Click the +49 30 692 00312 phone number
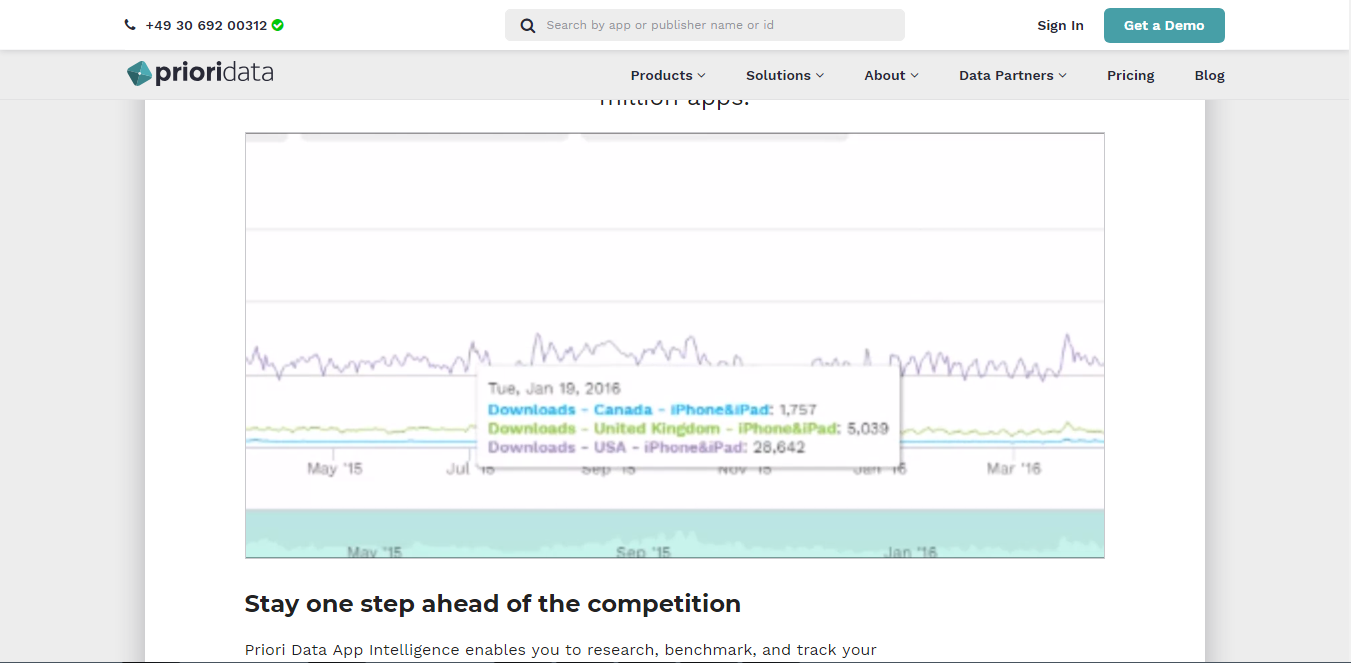This screenshot has width=1351, height=663. [206, 25]
